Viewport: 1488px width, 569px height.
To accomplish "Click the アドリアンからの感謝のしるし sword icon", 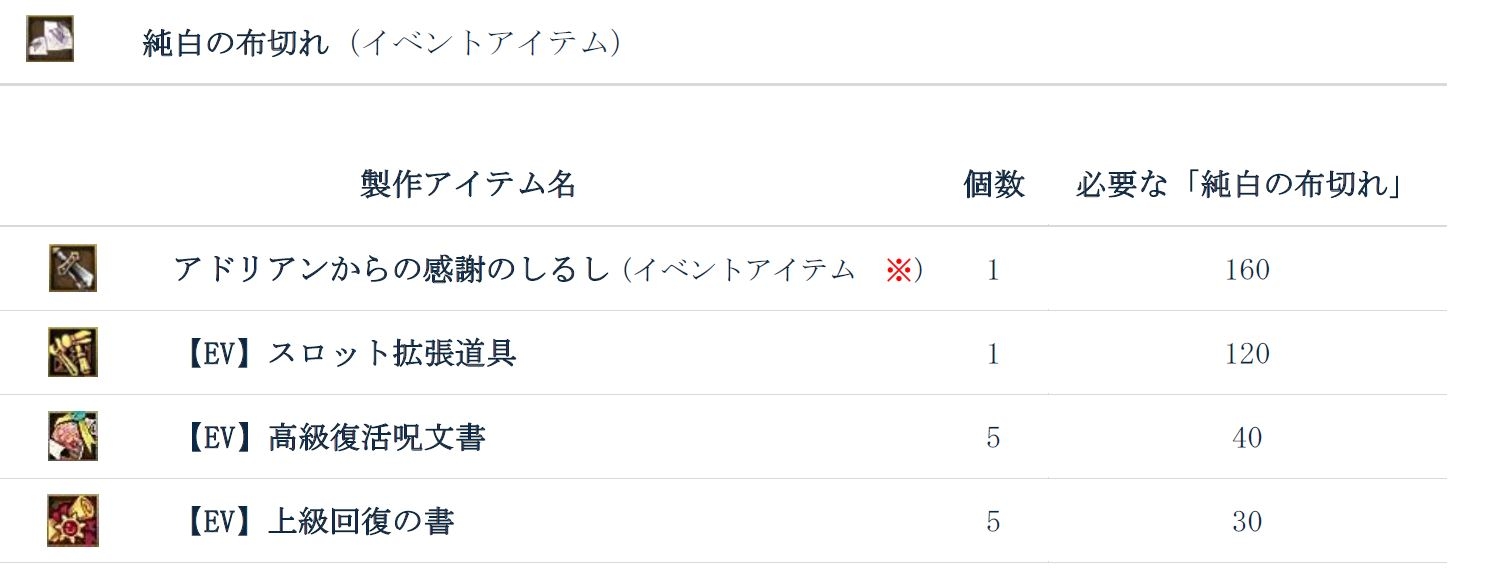I will (x=72, y=268).
